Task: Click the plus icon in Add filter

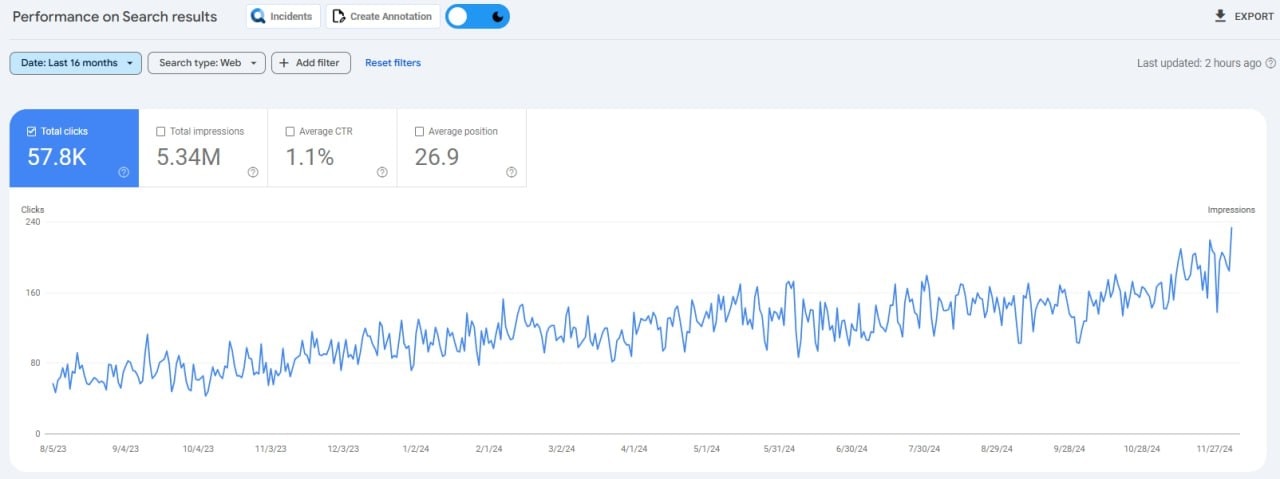Action: click(285, 63)
